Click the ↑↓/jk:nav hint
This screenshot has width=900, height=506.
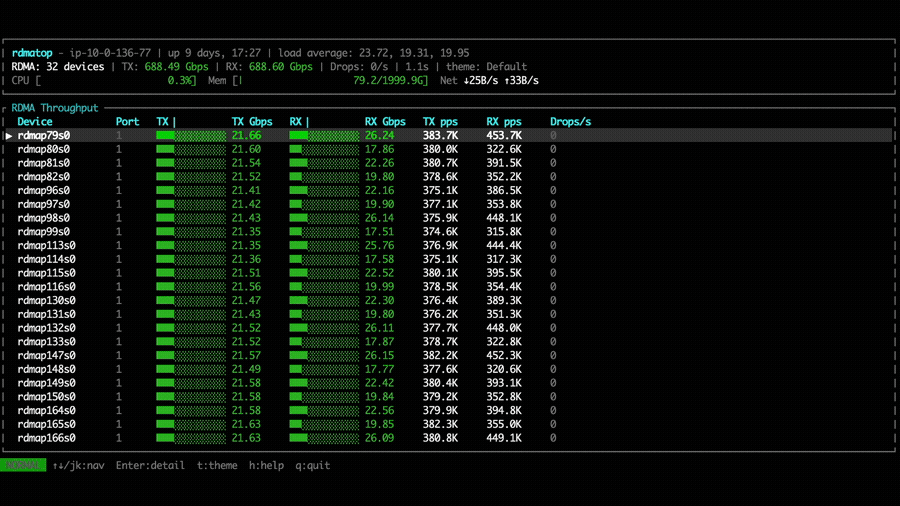[79, 465]
